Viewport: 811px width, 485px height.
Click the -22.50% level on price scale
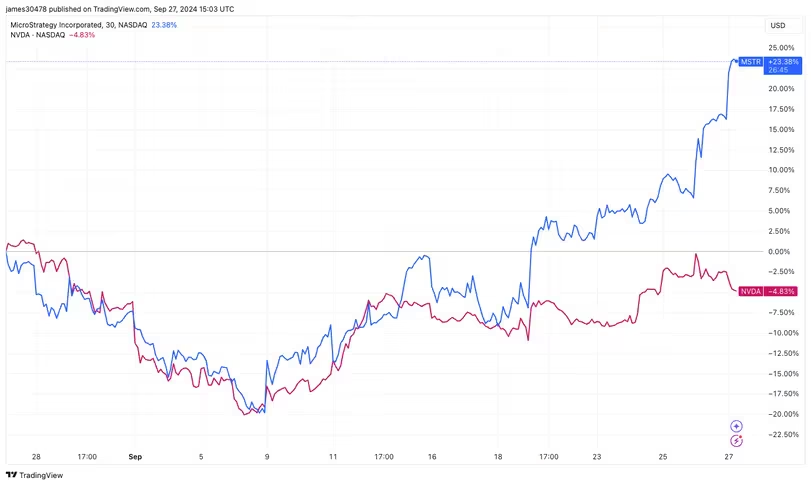[x=781, y=434]
